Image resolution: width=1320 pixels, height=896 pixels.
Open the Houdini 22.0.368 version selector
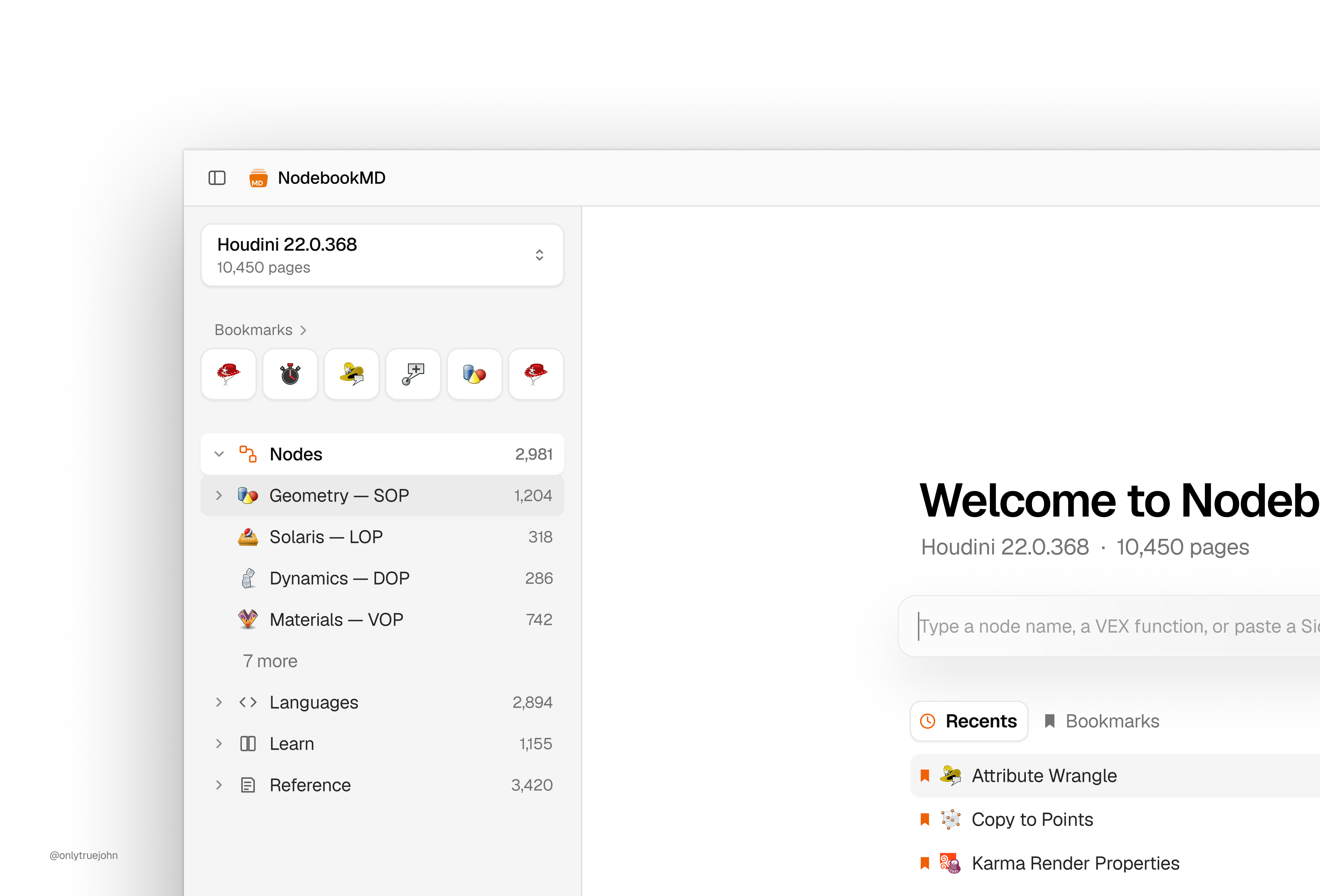382,255
